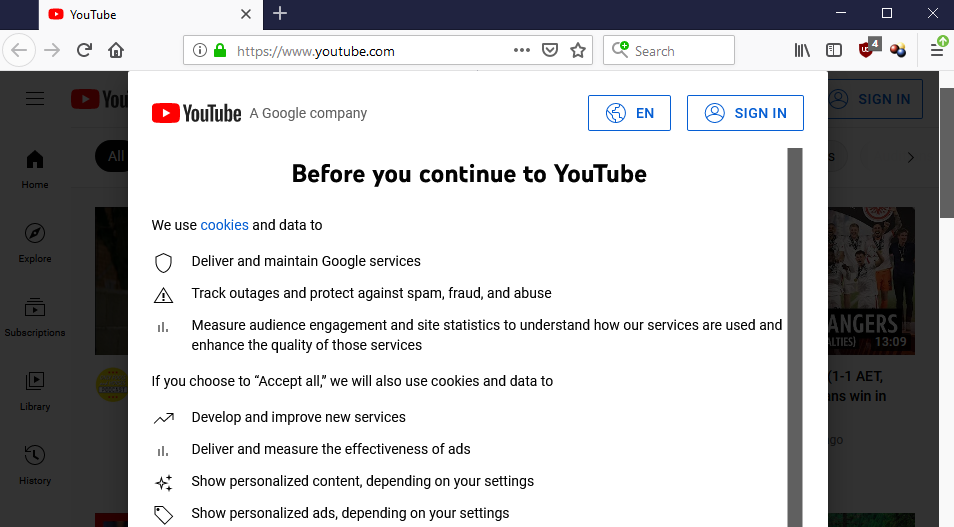Open YouTube guide hamburger menu
954x527 pixels.
coord(35,99)
